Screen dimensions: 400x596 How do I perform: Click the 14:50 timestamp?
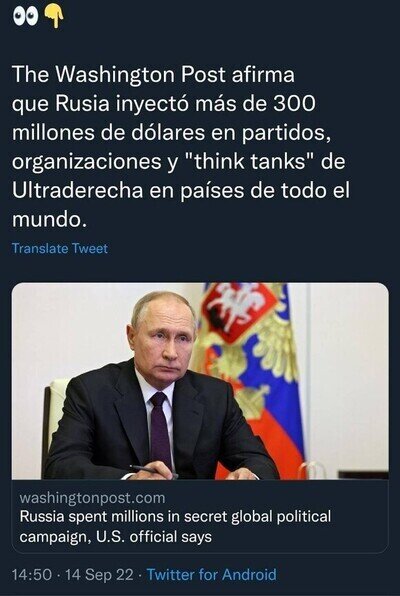coord(32,574)
